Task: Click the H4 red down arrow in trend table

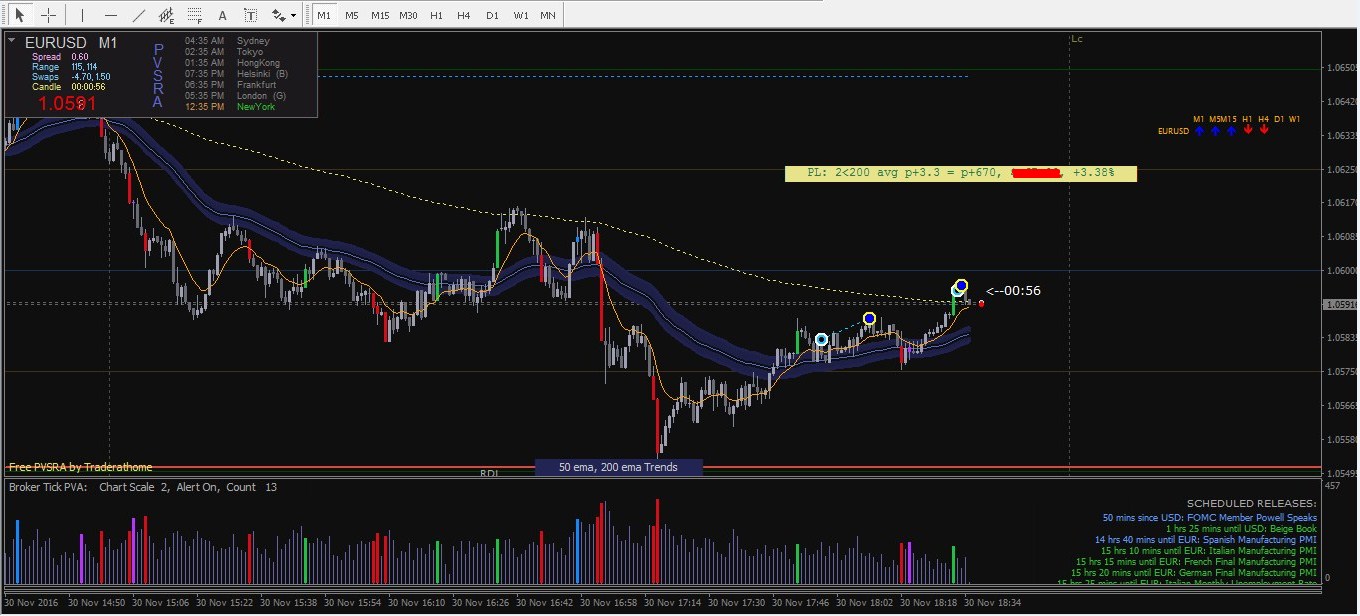Action: tap(1264, 131)
